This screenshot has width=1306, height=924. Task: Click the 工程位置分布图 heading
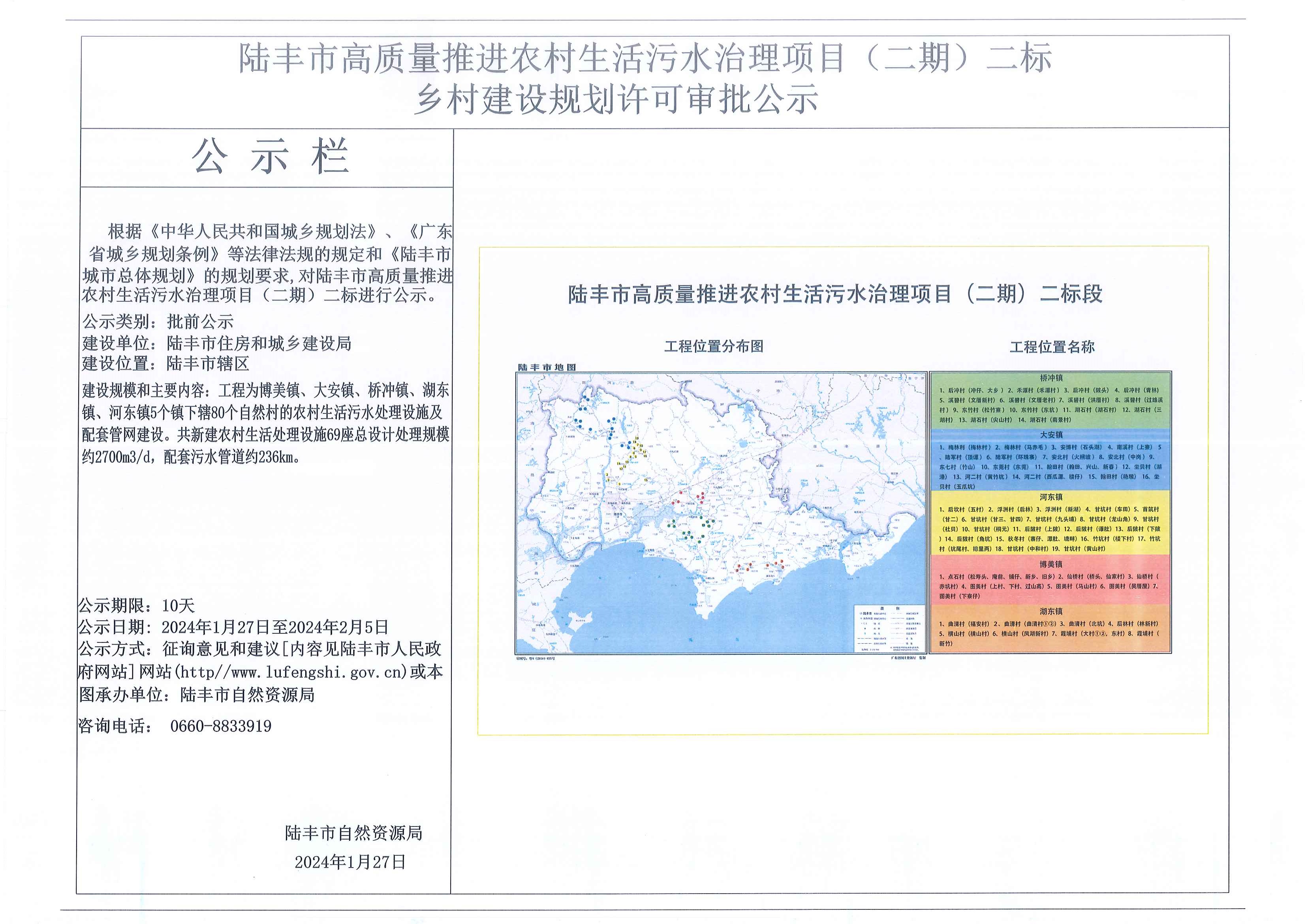[714, 346]
